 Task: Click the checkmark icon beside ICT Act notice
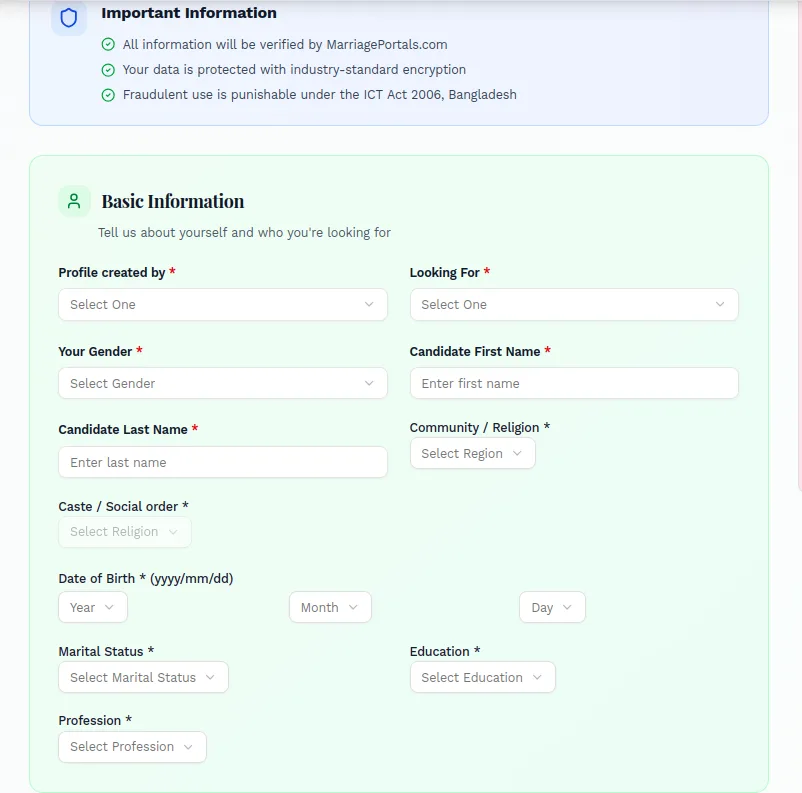[108, 95]
